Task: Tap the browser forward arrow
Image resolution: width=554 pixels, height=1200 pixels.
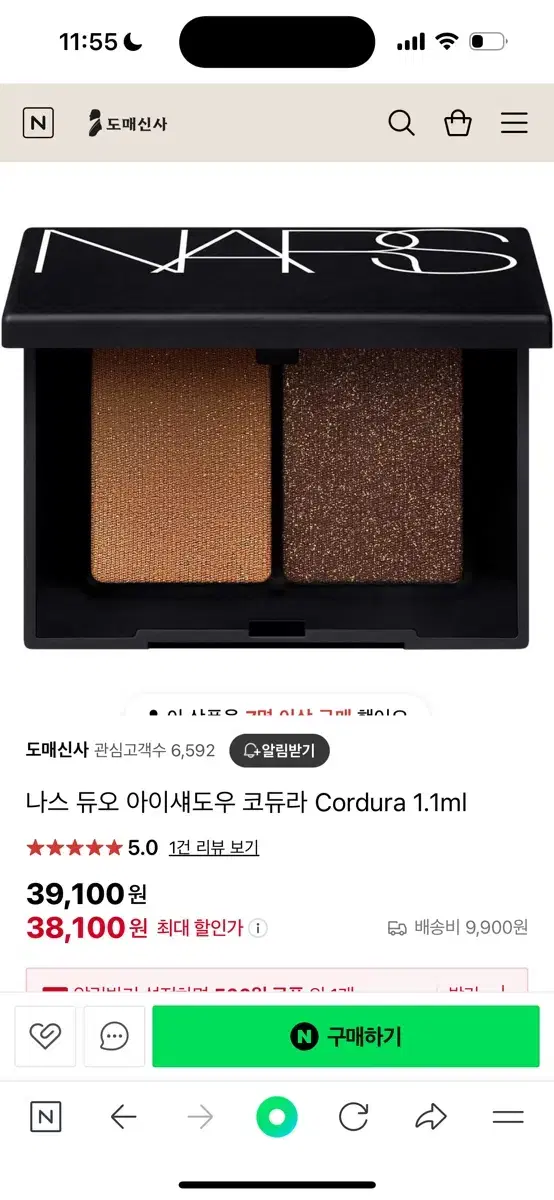Action: coord(200,1117)
